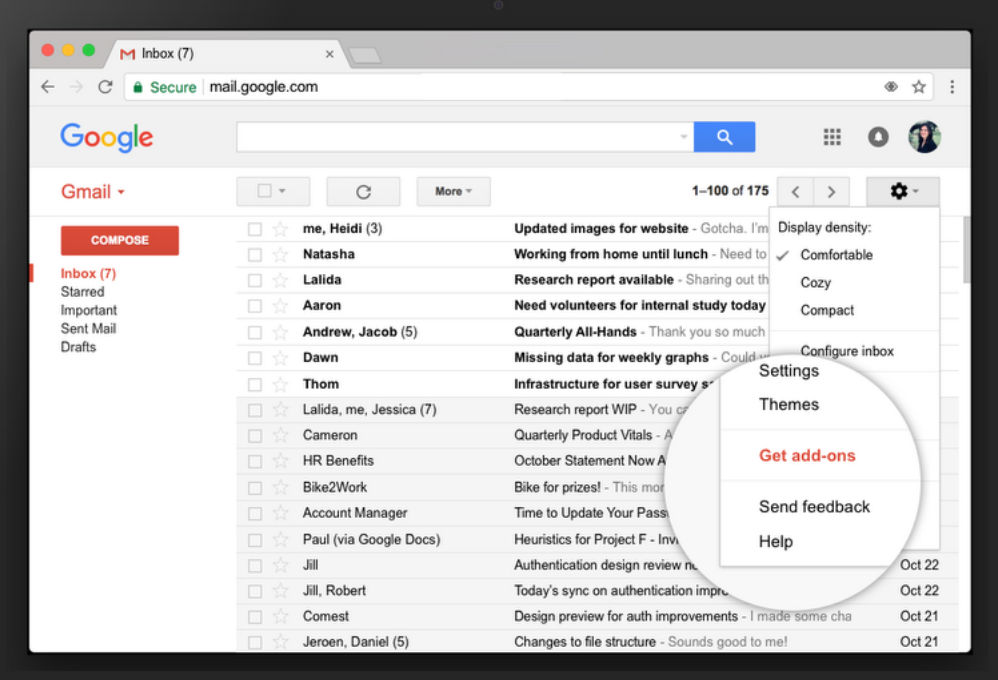Star the email from Thom

[280, 385]
